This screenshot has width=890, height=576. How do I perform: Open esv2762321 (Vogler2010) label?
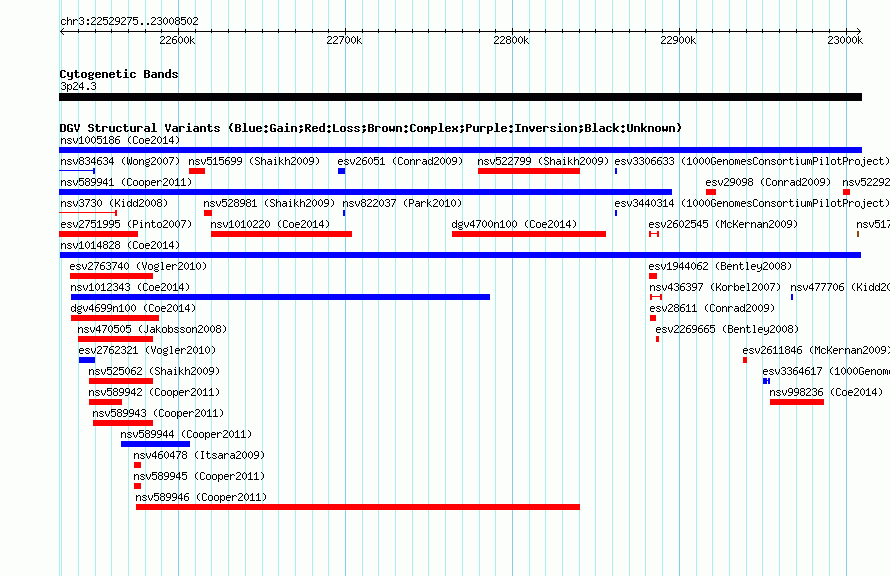pyautogui.click(x=147, y=350)
